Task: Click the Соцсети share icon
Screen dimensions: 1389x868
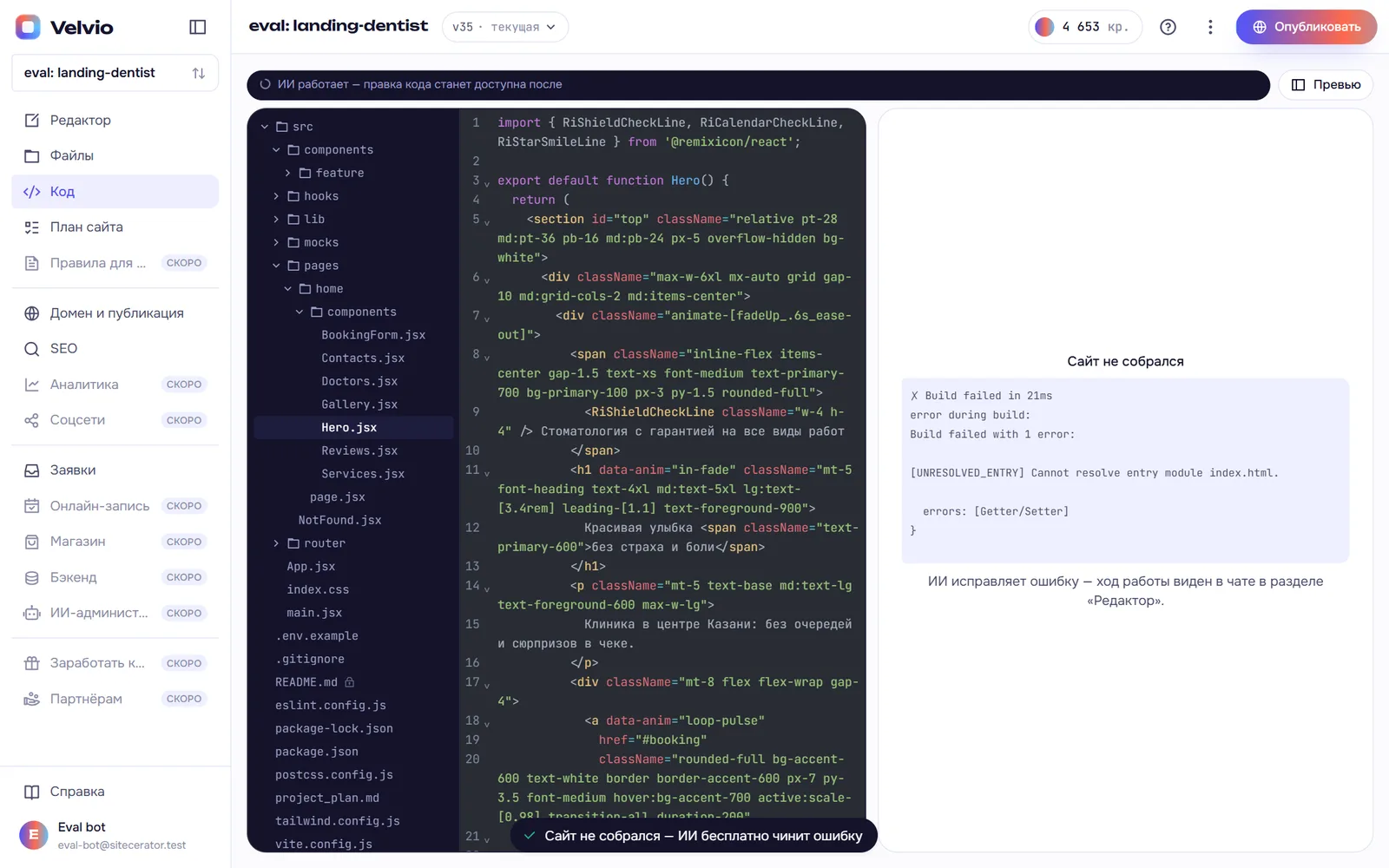Action: pyautogui.click(x=32, y=420)
